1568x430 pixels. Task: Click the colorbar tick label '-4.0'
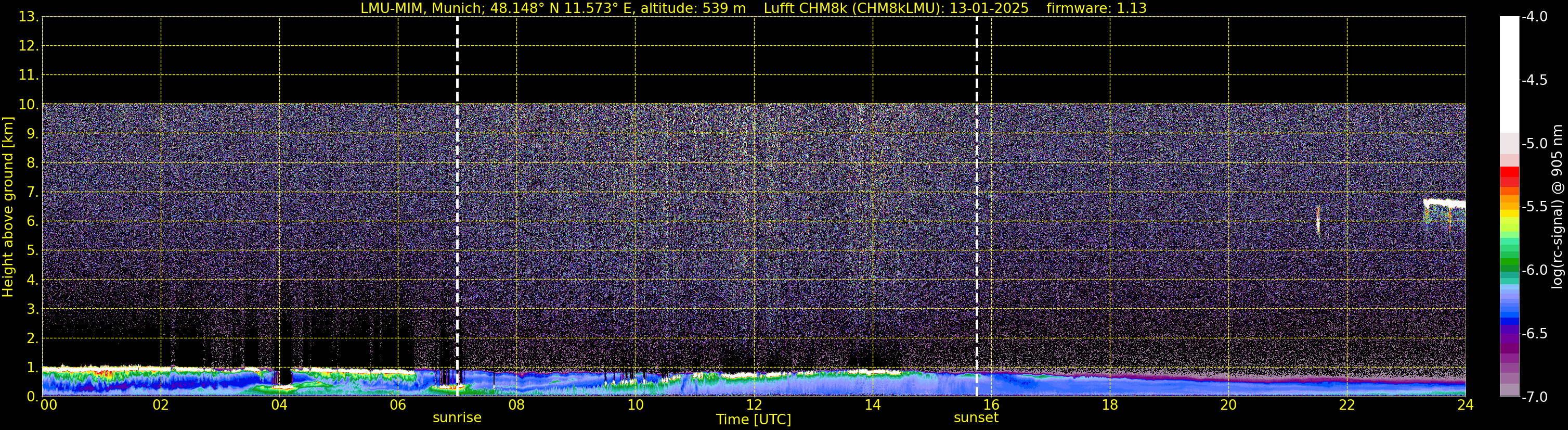coord(1535,17)
